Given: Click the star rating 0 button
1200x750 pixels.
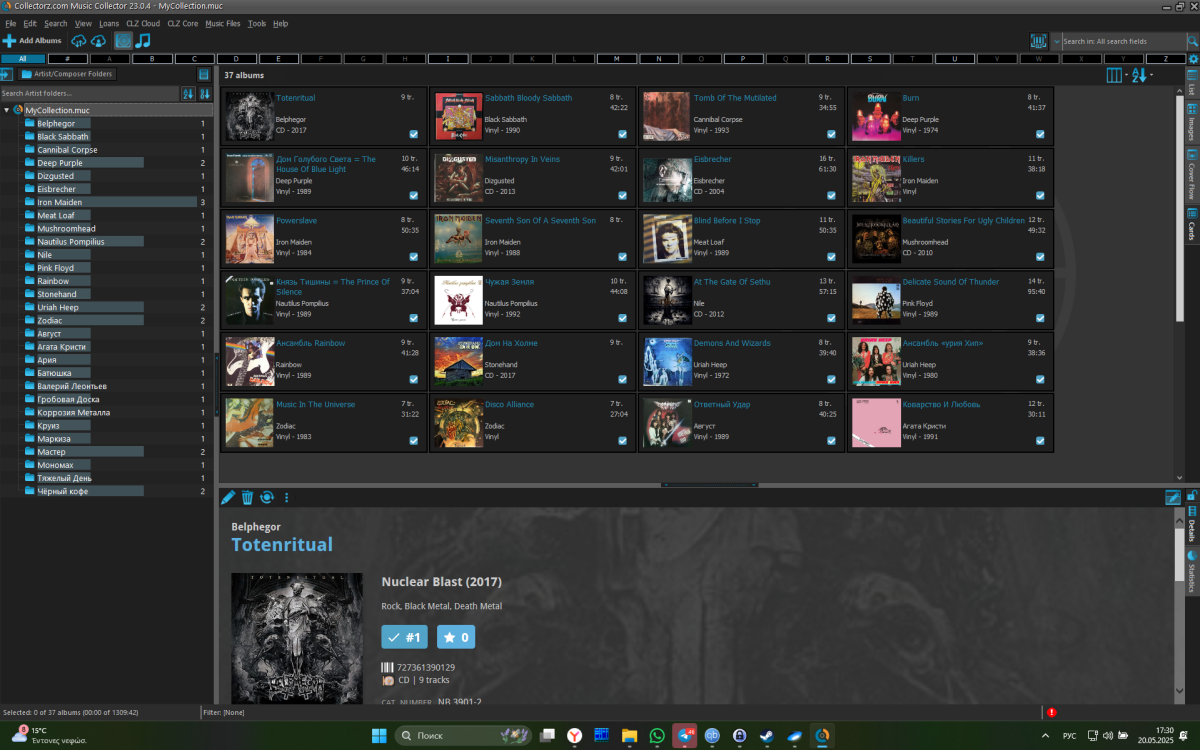Looking at the screenshot, I should [x=456, y=637].
